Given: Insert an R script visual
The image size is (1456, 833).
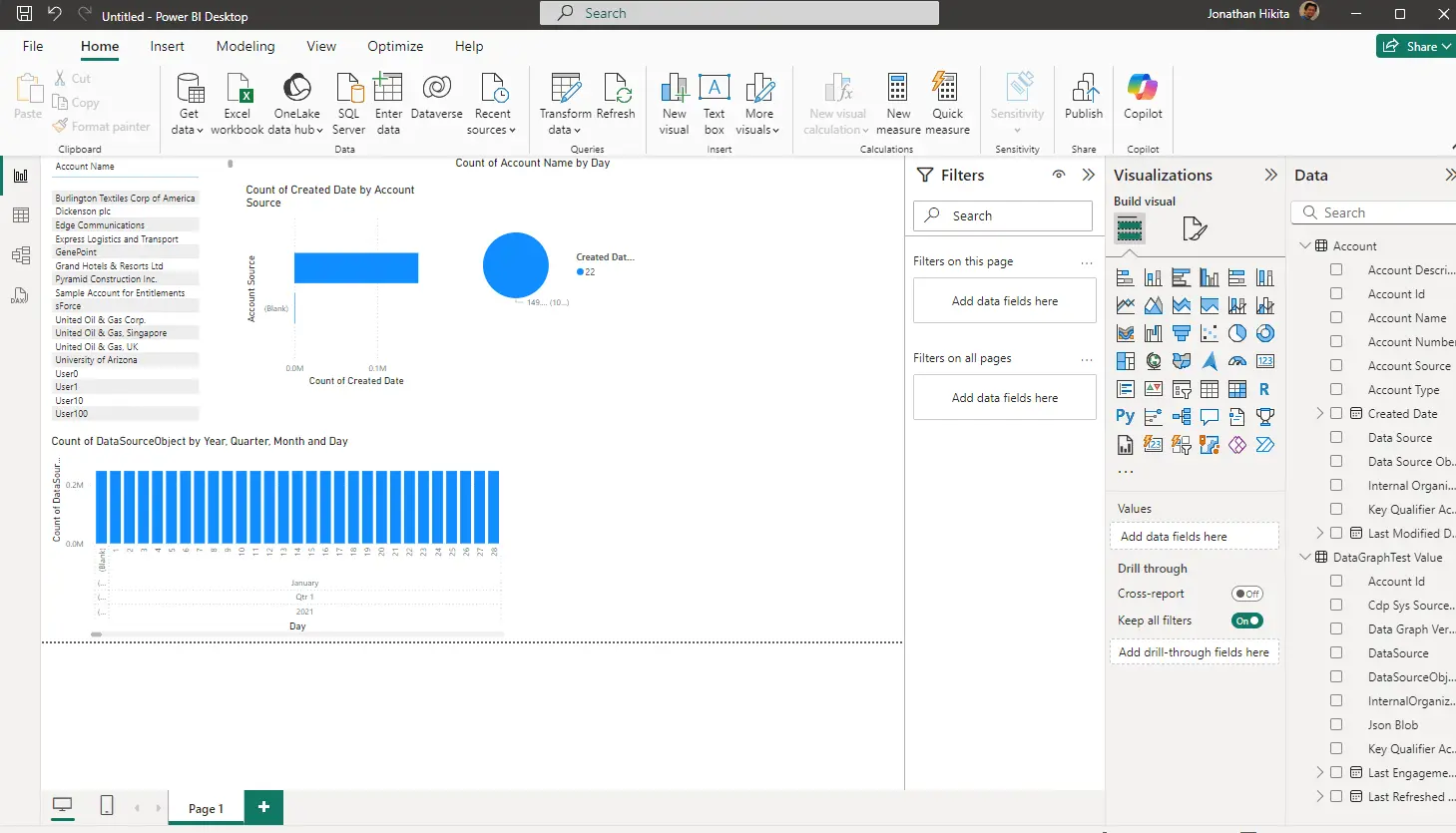Looking at the screenshot, I should click(x=1266, y=389).
